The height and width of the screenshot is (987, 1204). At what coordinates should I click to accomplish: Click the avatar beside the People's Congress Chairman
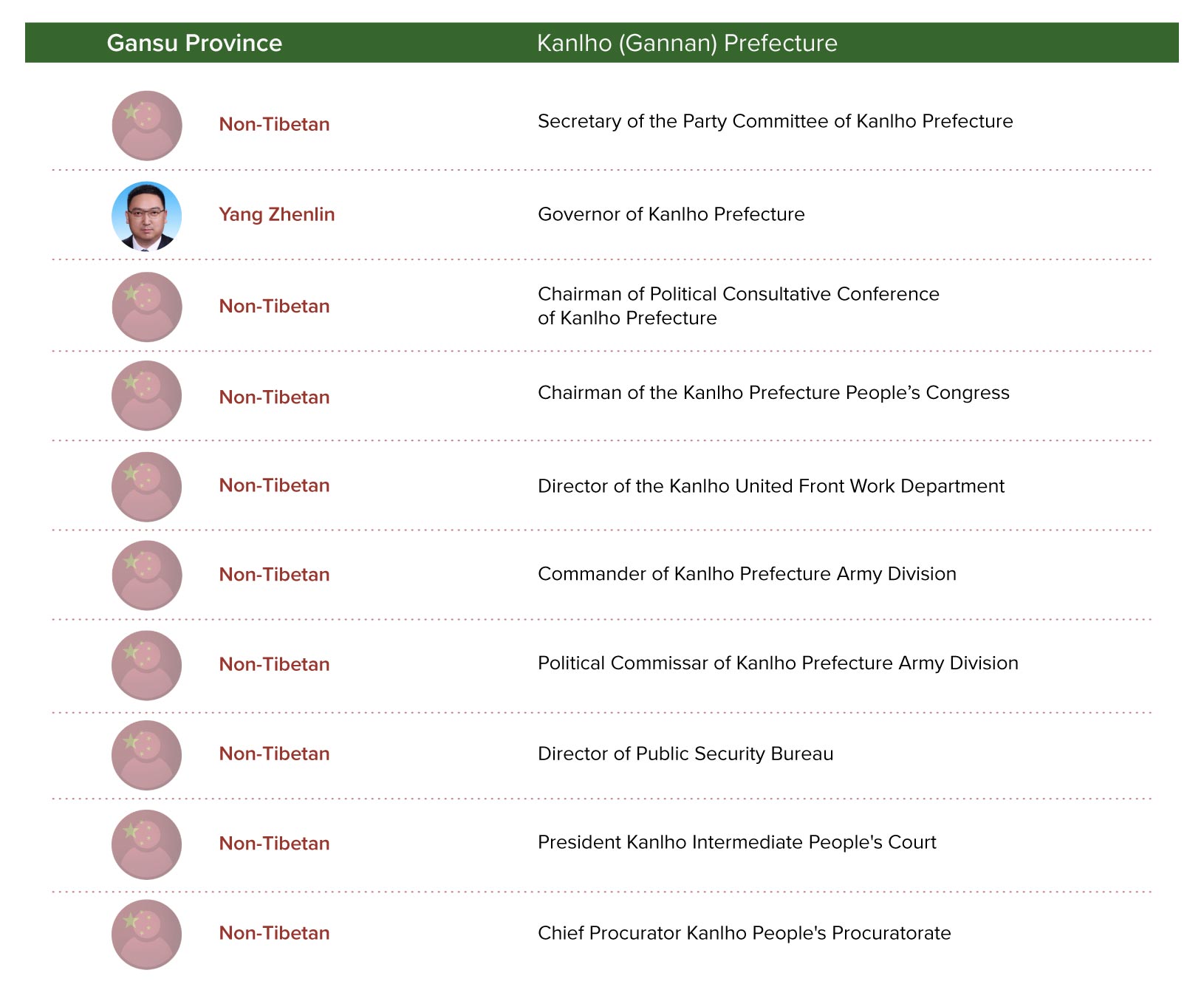[147, 395]
